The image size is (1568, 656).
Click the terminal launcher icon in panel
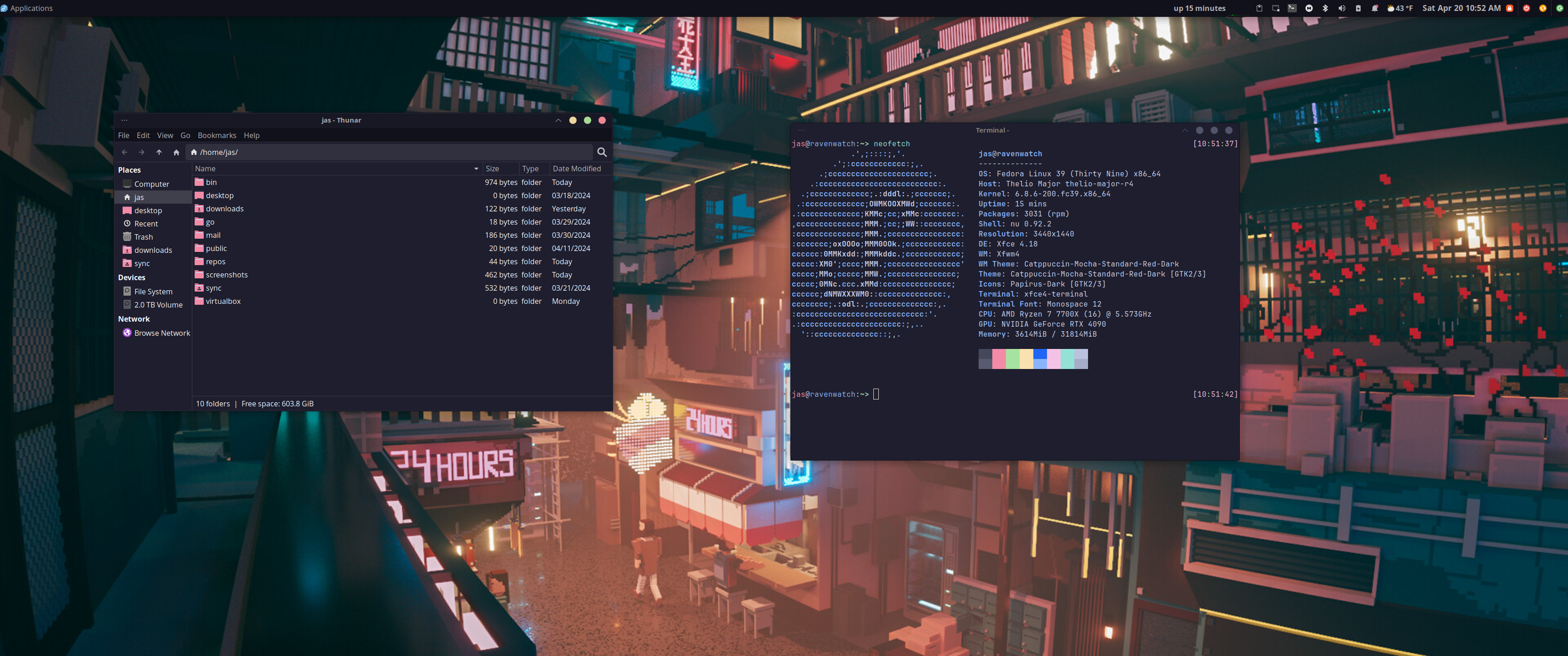(x=1292, y=8)
